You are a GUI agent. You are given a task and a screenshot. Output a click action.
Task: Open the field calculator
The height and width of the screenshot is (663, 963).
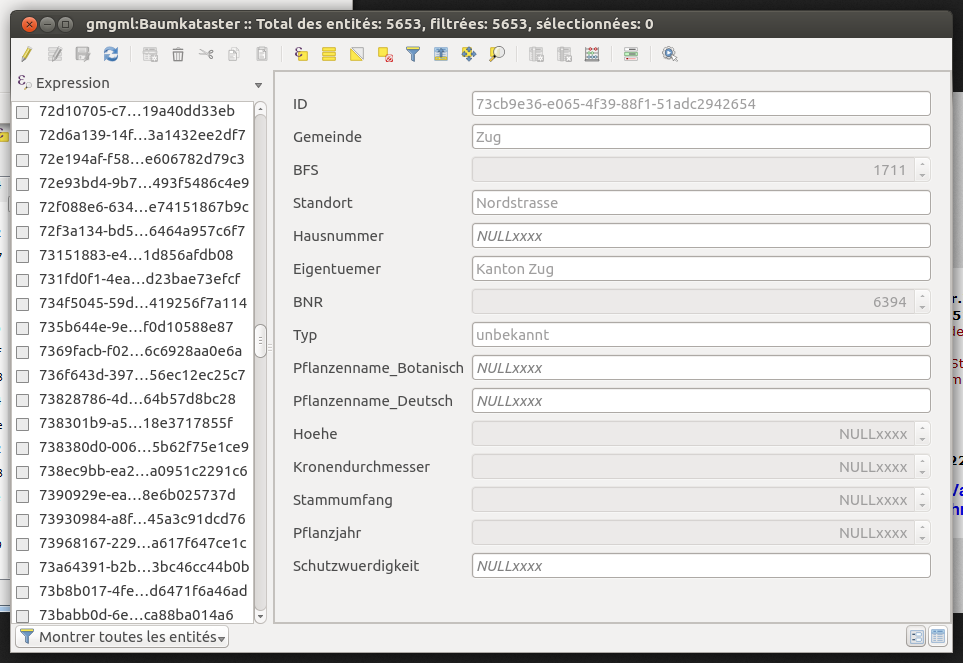pyautogui.click(x=592, y=54)
